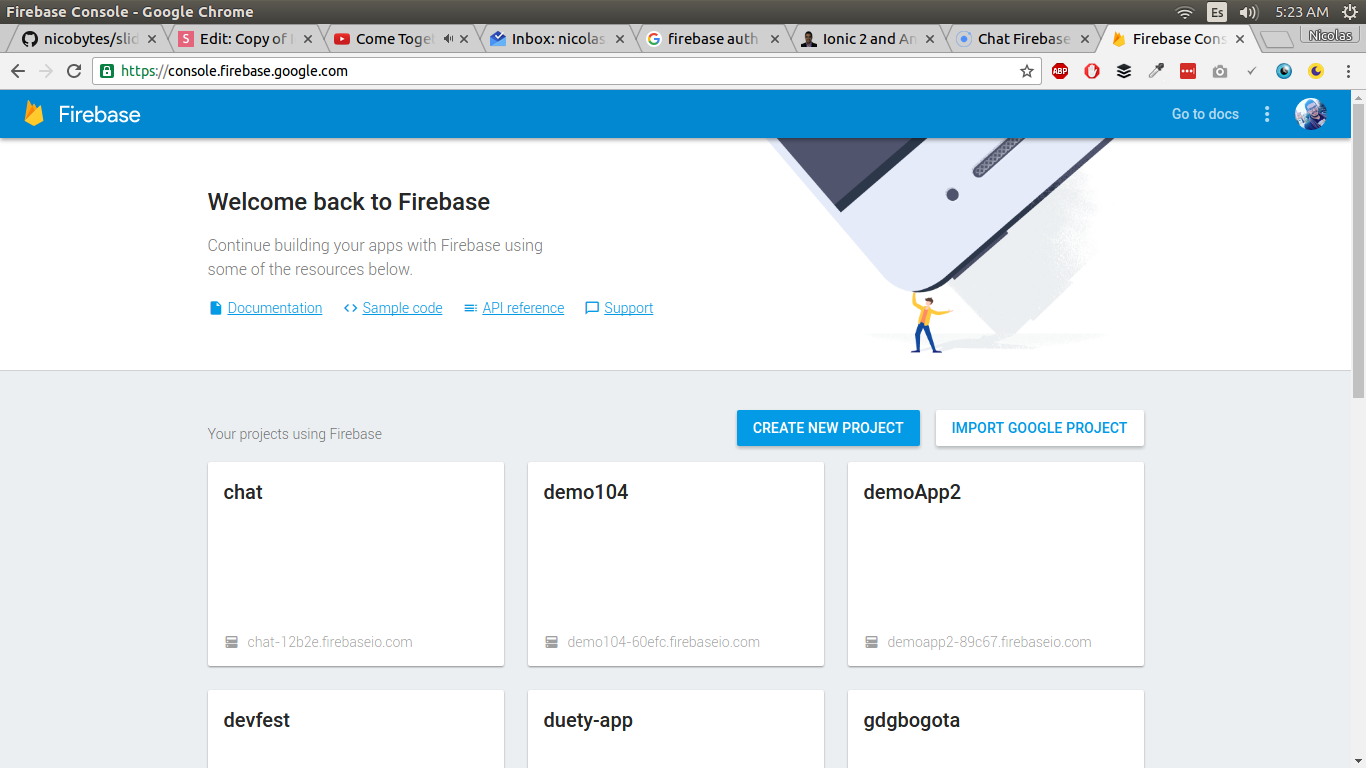Click Go to docs link
The width and height of the screenshot is (1366, 768).
click(1205, 114)
